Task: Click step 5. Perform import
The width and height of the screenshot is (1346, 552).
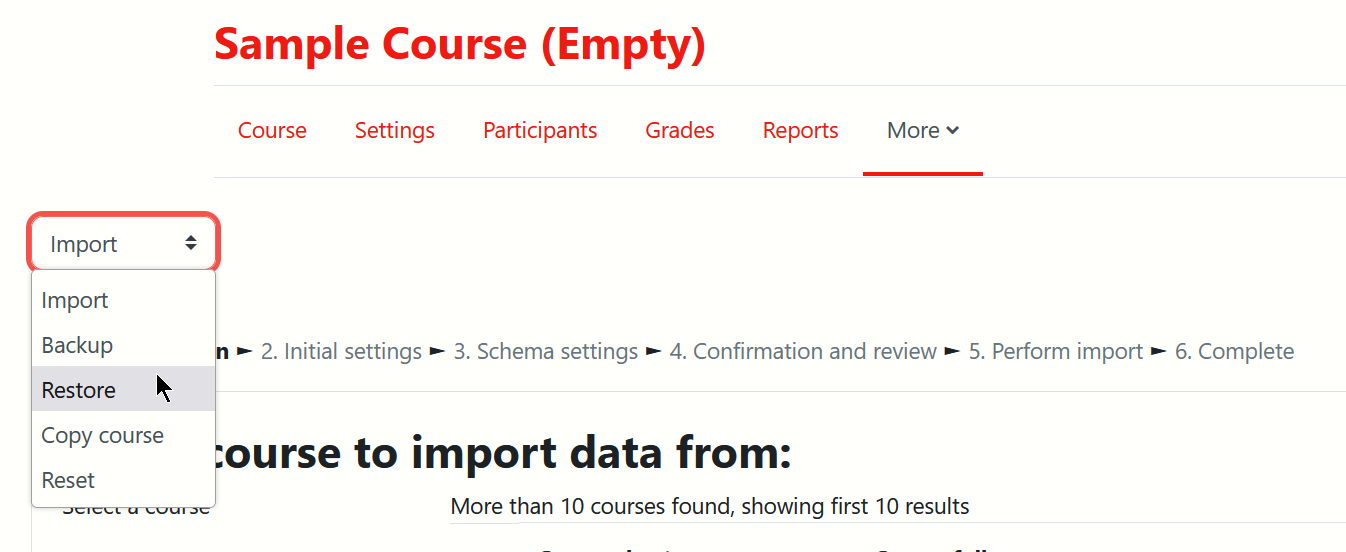Action: point(1055,351)
